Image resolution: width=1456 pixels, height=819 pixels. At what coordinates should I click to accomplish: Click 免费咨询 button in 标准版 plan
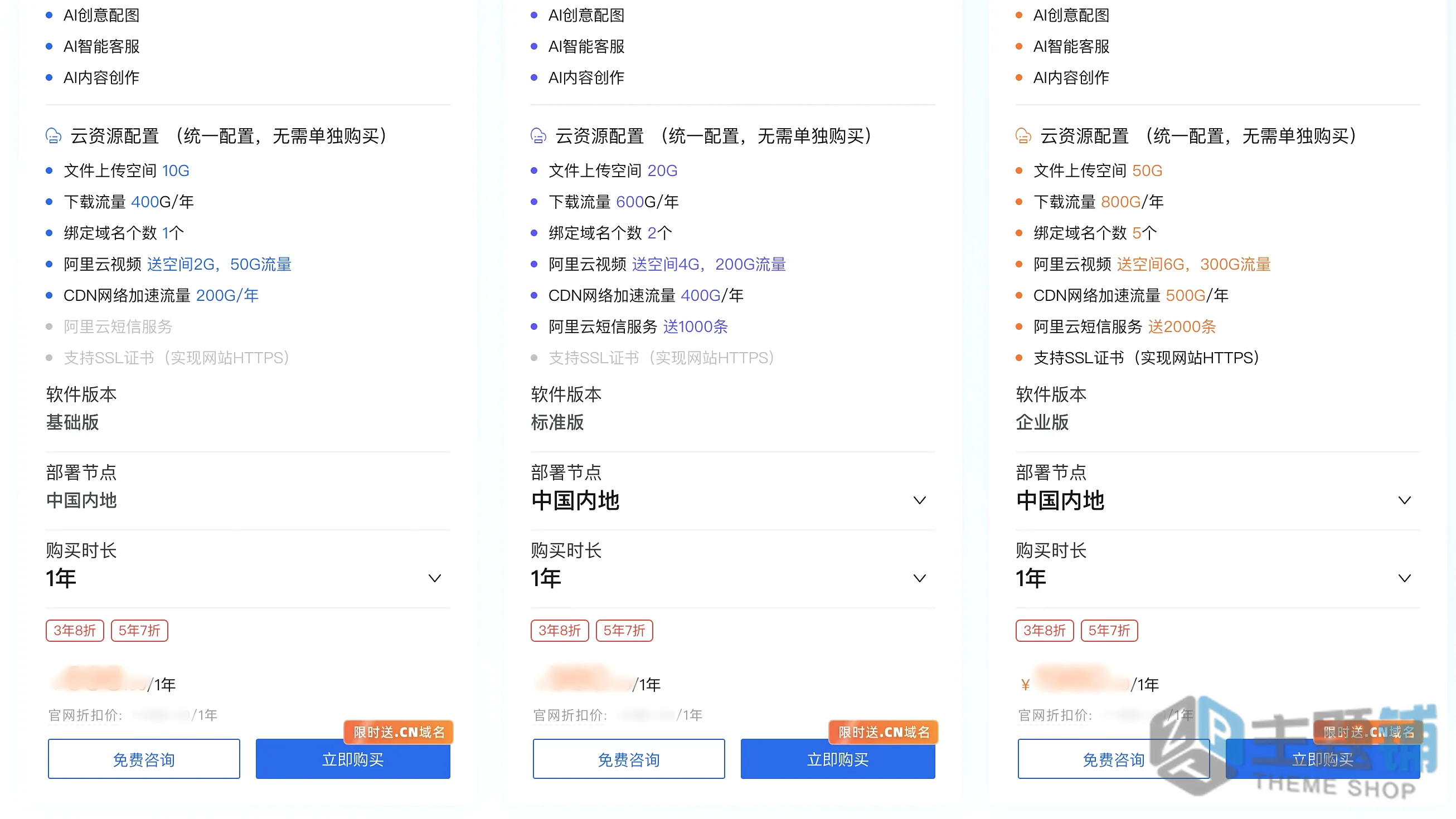629,759
